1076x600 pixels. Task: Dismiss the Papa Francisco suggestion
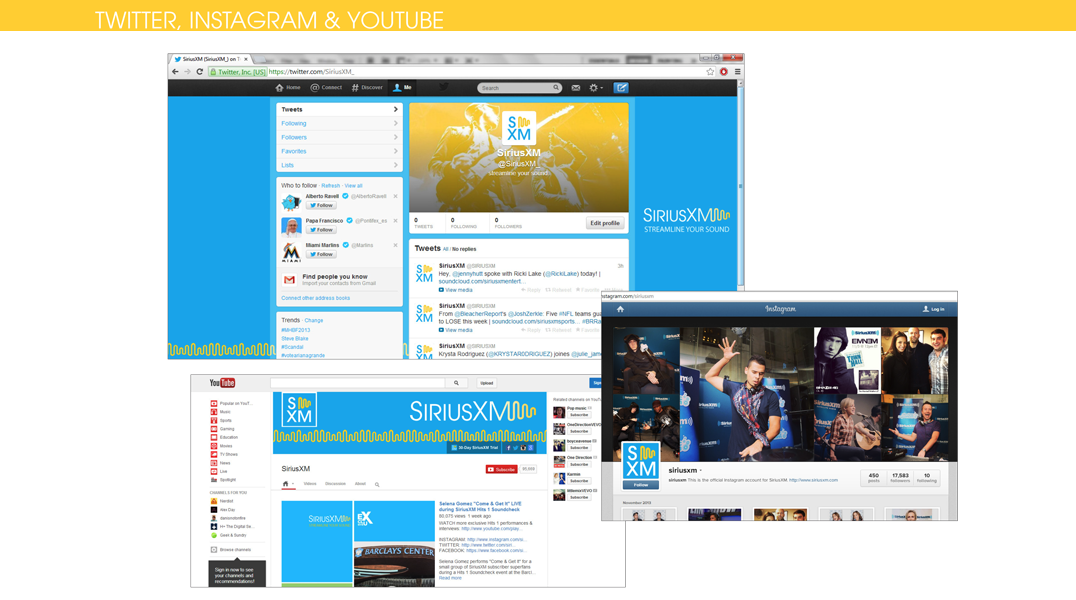coord(395,220)
